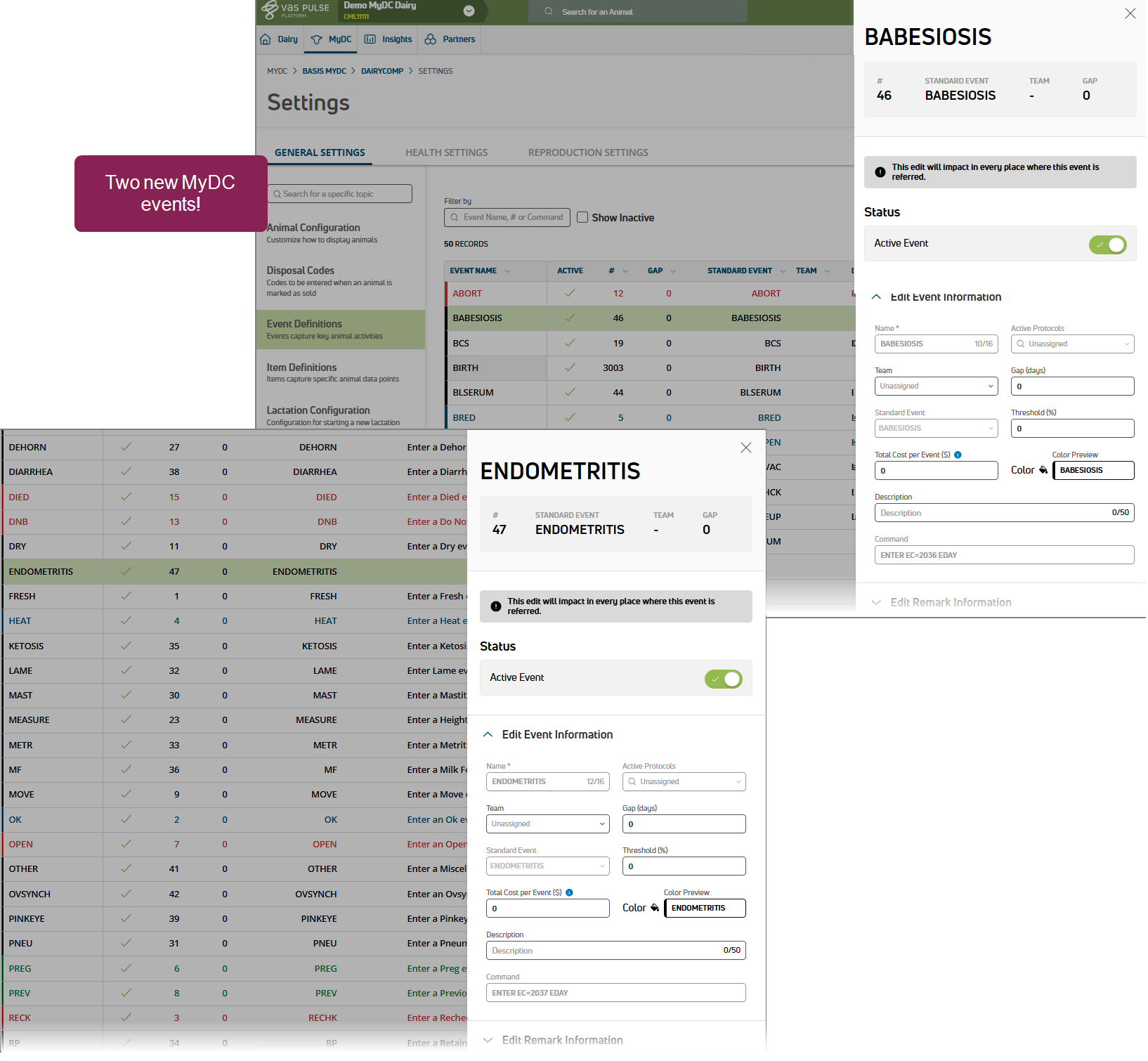Image resolution: width=1148 pixels, height=1061 pixels.
Task: Open the Demo MyDC Dairy selector dropdown
Action: pos(469,11)
